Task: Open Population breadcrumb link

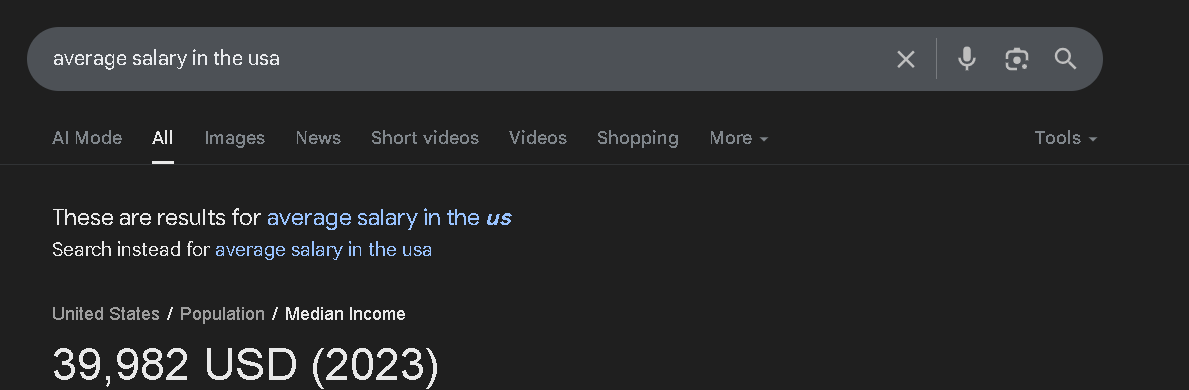Action: point(222,314)
